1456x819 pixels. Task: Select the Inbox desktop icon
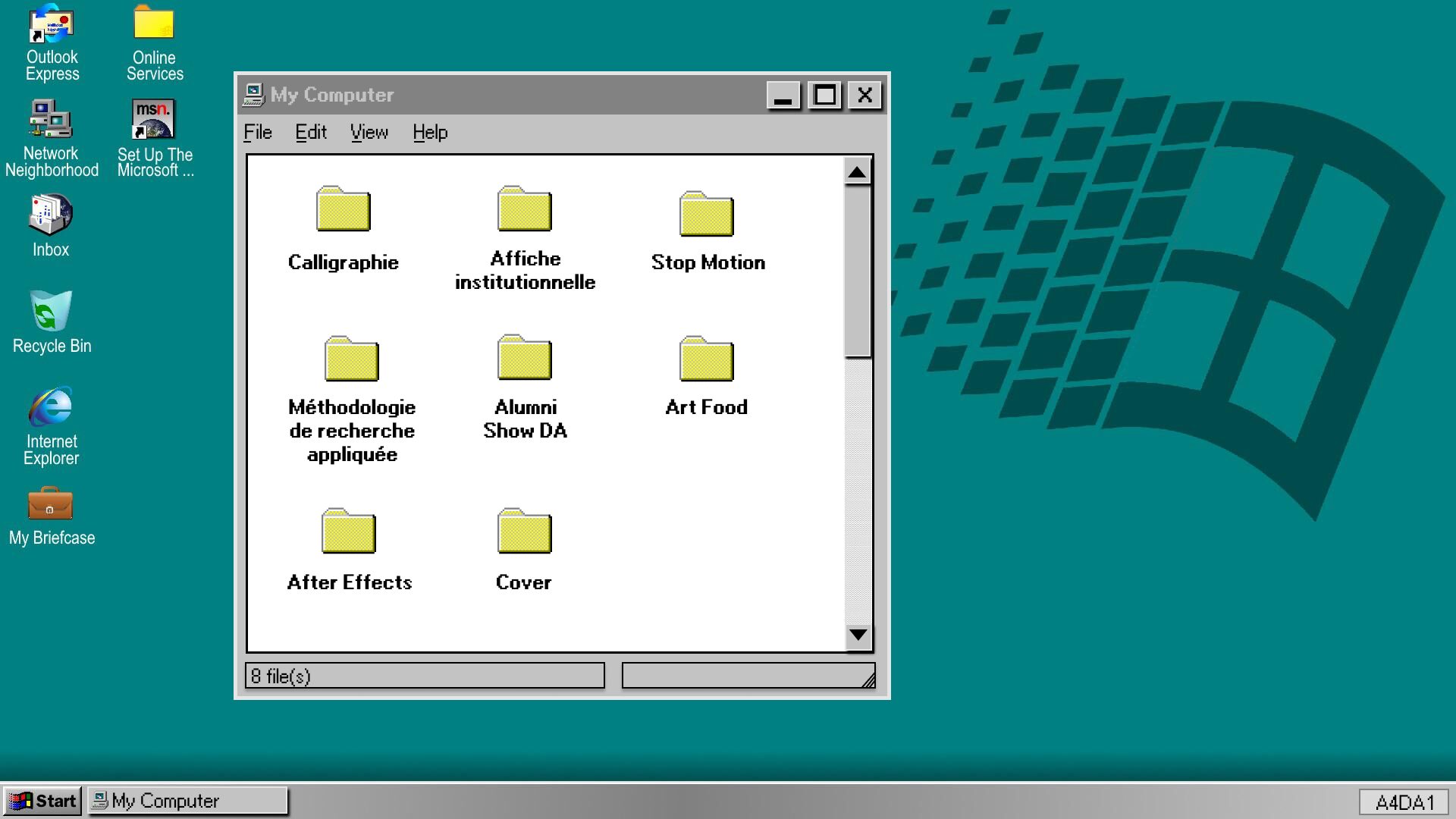50,215
